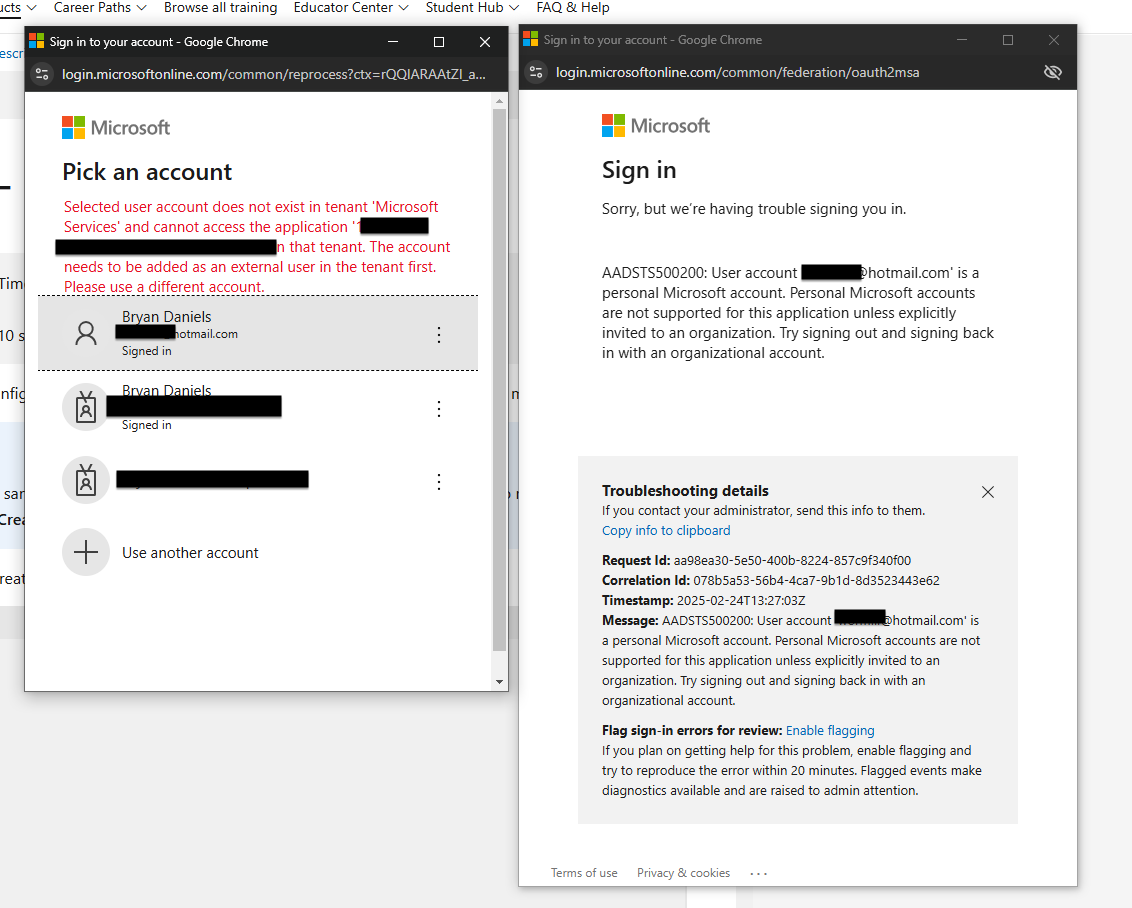The height and width of the screenshot is (908, 1132).
Task: Select second Bryan Daniels signed-in account tile
Action: click(258, 407)
